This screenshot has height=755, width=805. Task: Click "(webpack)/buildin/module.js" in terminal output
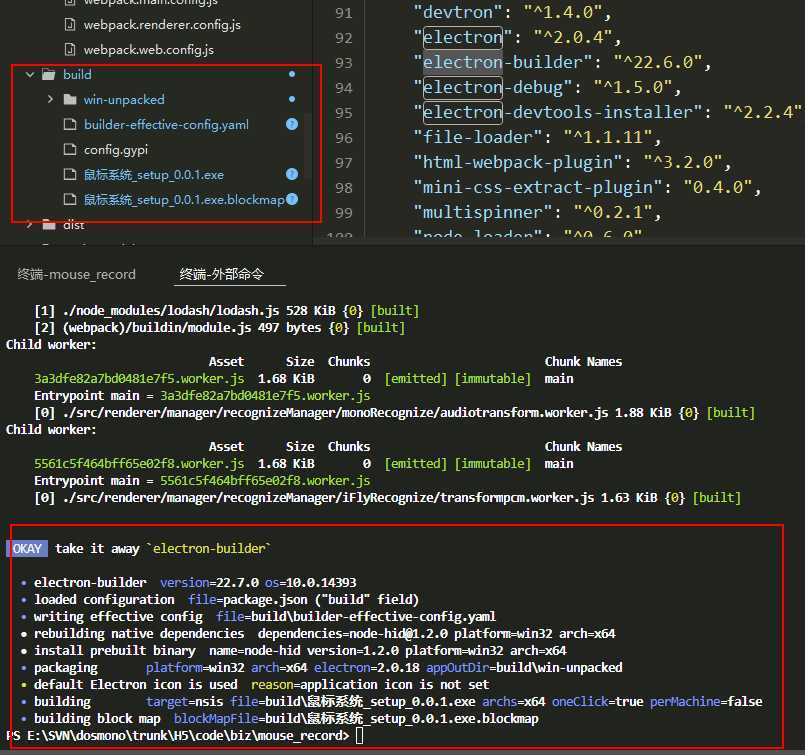pyautogui.click(x=157, y=327)
